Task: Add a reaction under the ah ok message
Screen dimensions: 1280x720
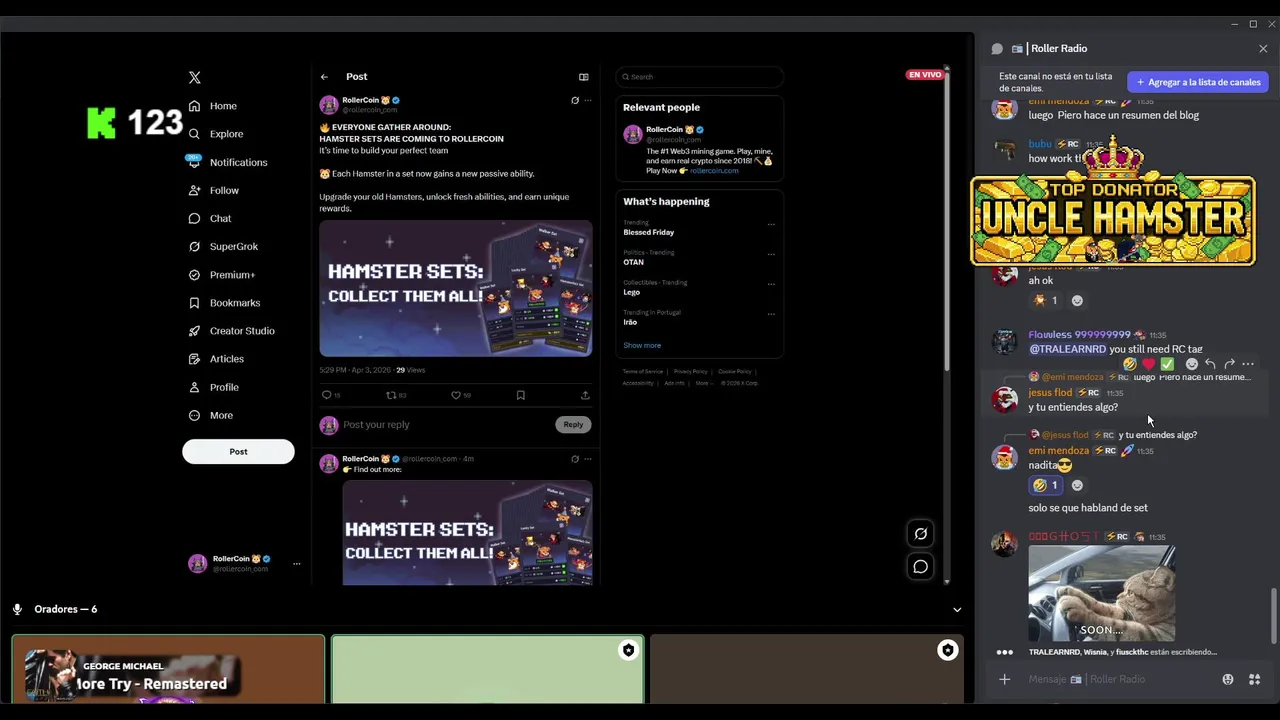Action: pyautogui.click(x=1077, y=301)
